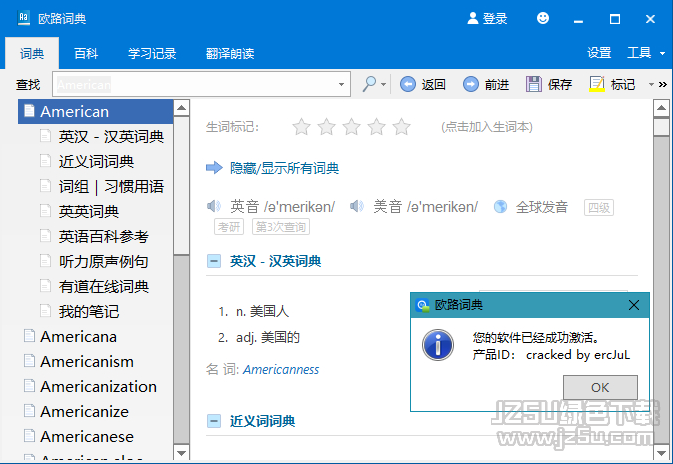Screen dimensions: 673x464
Task: Select 词组 | 习惯用语 in the sidebar
Action: coord(111,186)
